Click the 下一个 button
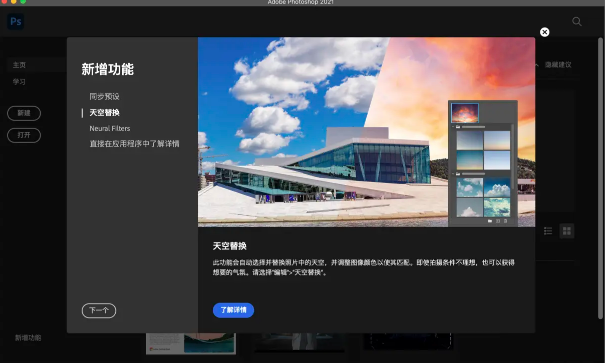Image resolution: width=605 pixels, height=363 pixels. [x=99, y=311]
